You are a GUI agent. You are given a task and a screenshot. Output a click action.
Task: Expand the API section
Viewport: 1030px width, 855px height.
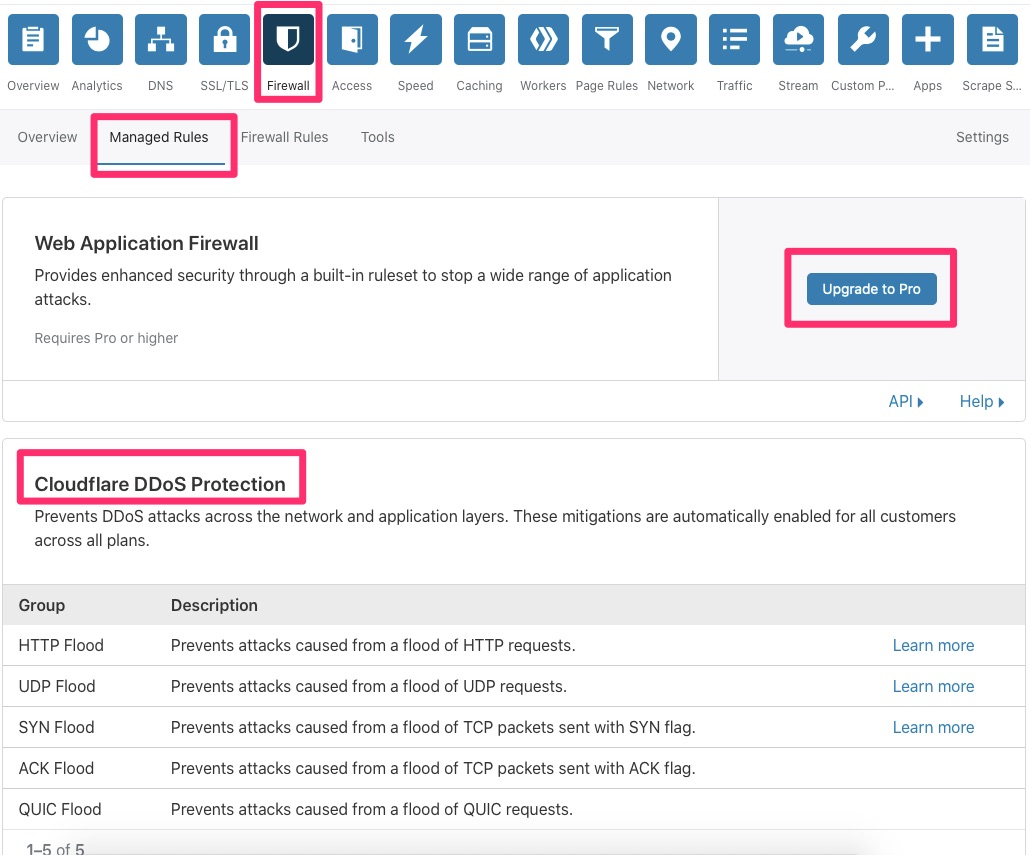pyautogui.click(x=901, y=401)
